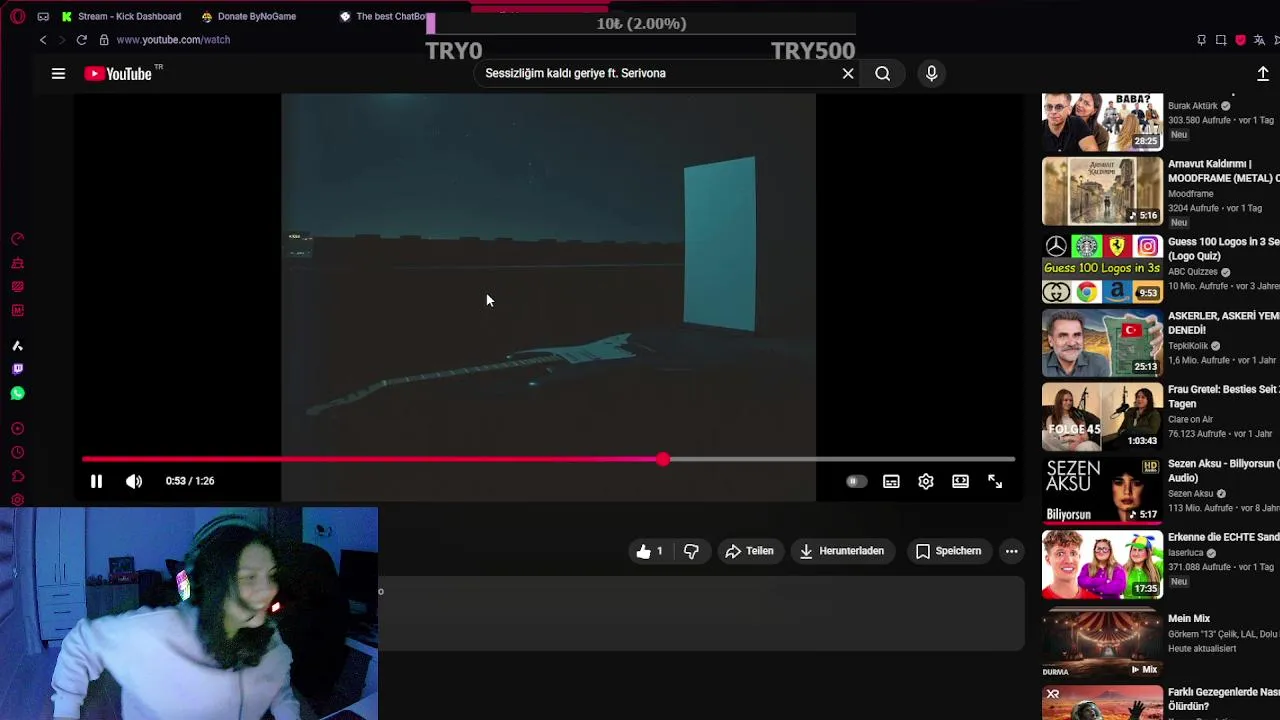Open the red ad-blocker shield icon

[x=1241, y=40]
